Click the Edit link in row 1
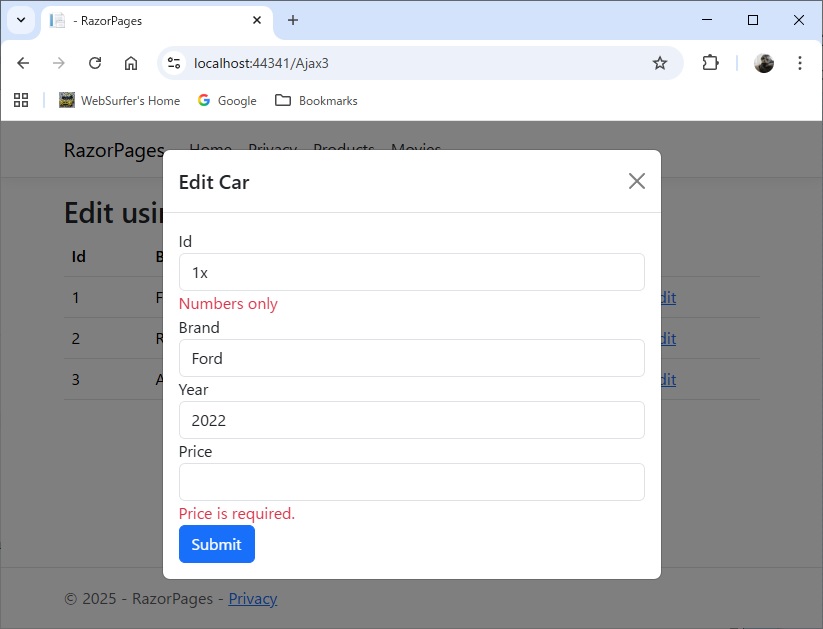 pos(668,297)
